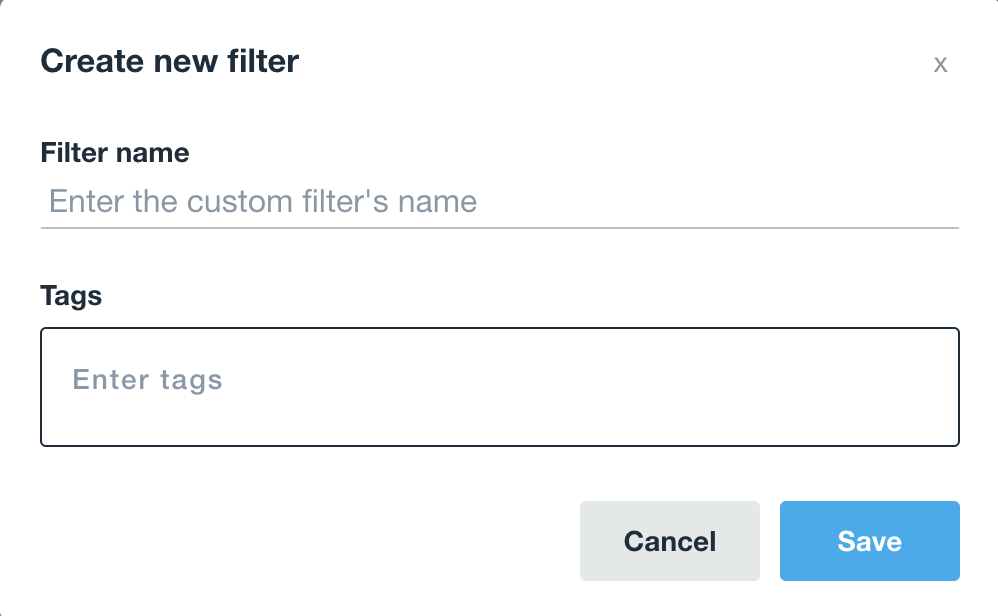Activate the bordered tags text area
This screenshot has width=998, height=616.
[x=499, y=386]
